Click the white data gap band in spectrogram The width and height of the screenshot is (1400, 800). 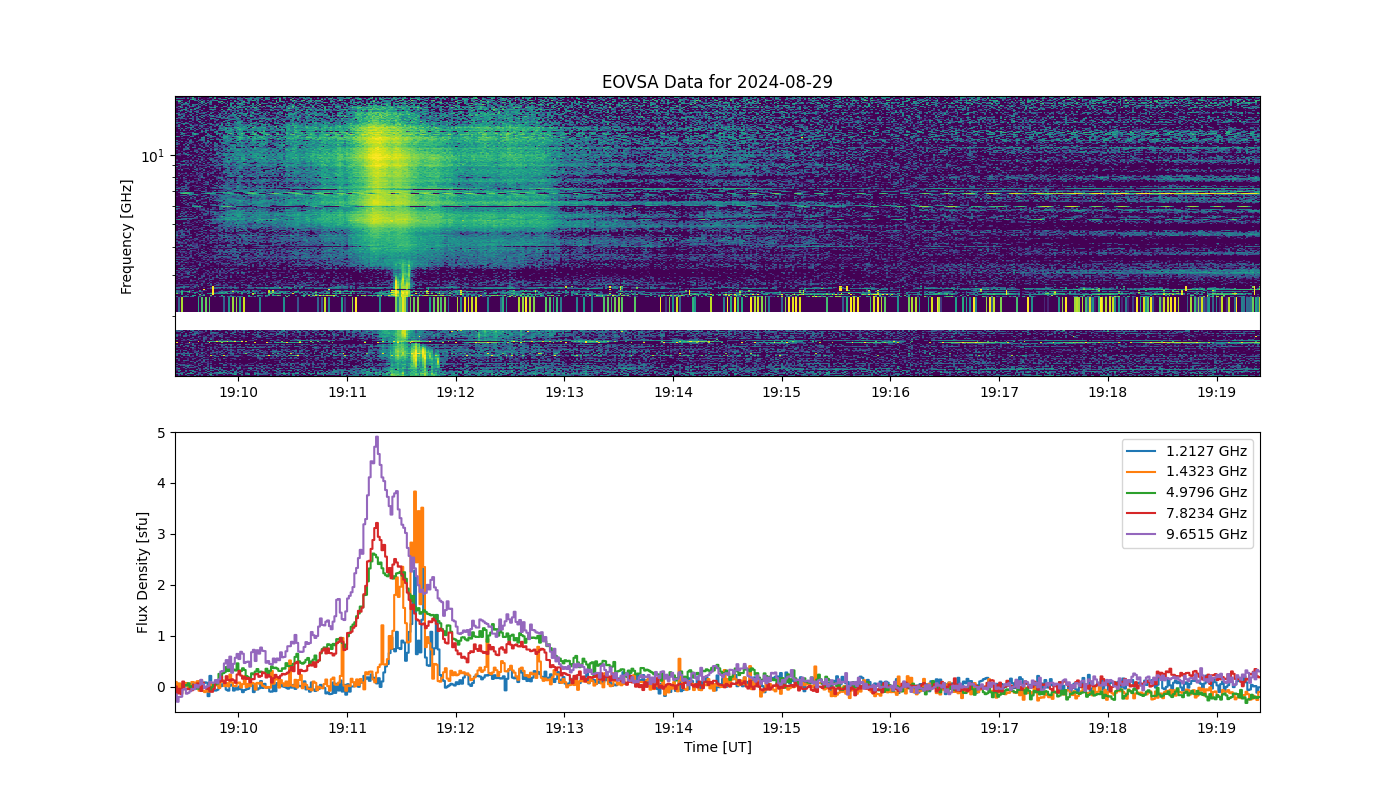[x=717, y=321]
